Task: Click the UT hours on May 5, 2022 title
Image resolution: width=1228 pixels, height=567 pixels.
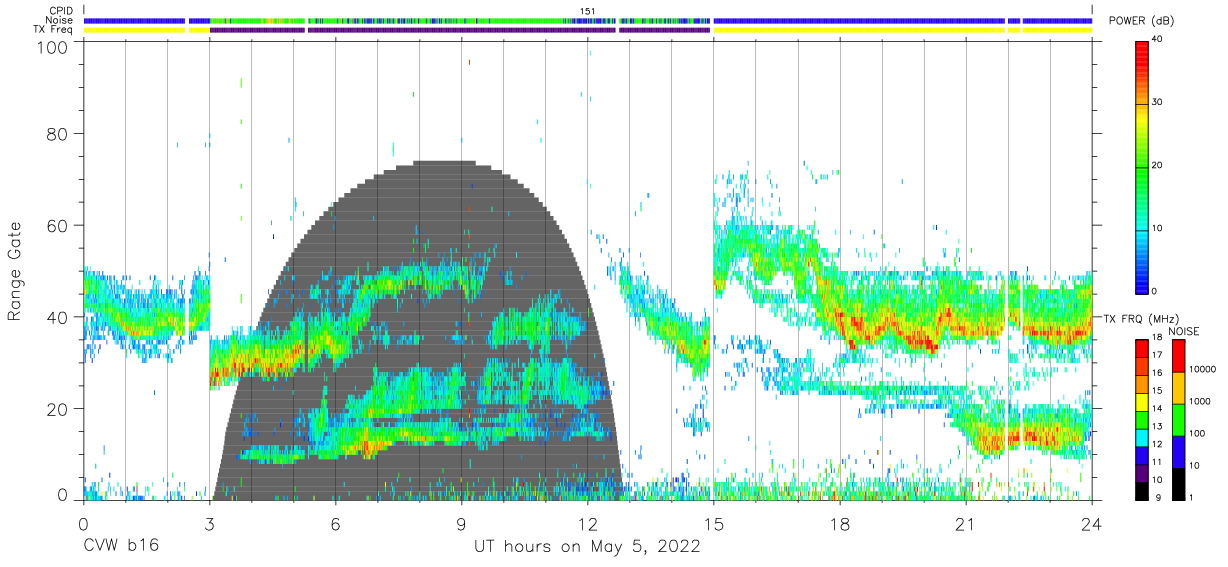Action: [x=587, y=547]
